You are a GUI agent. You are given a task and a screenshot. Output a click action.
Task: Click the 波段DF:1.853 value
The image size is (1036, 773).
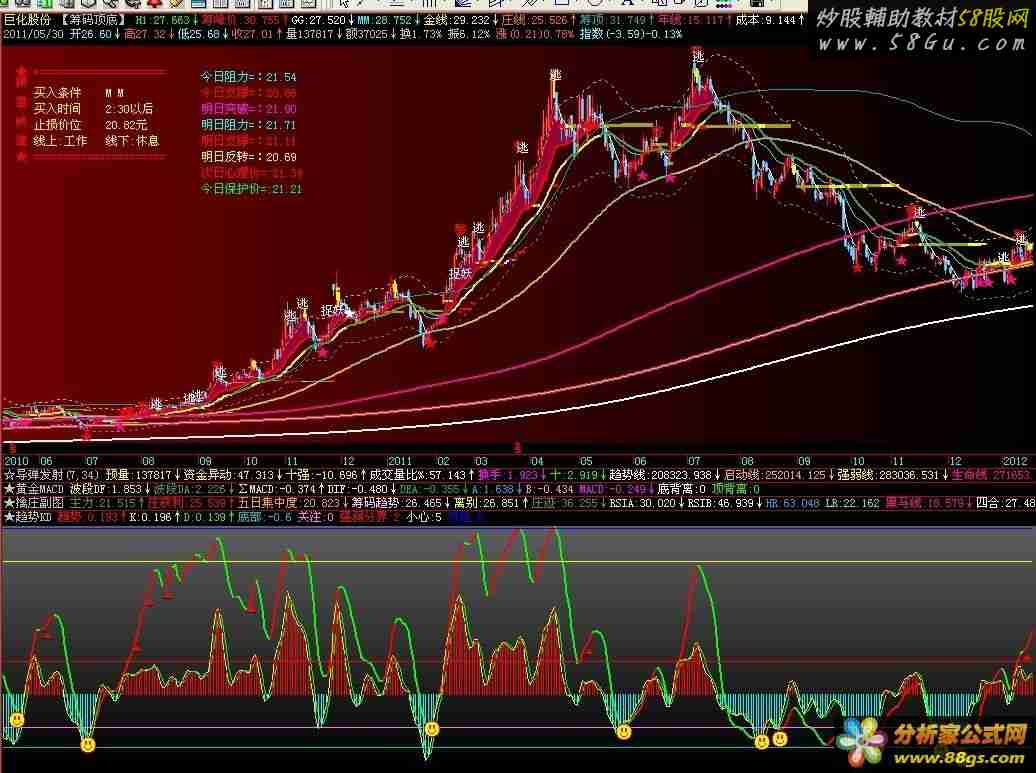pos(108,489)
